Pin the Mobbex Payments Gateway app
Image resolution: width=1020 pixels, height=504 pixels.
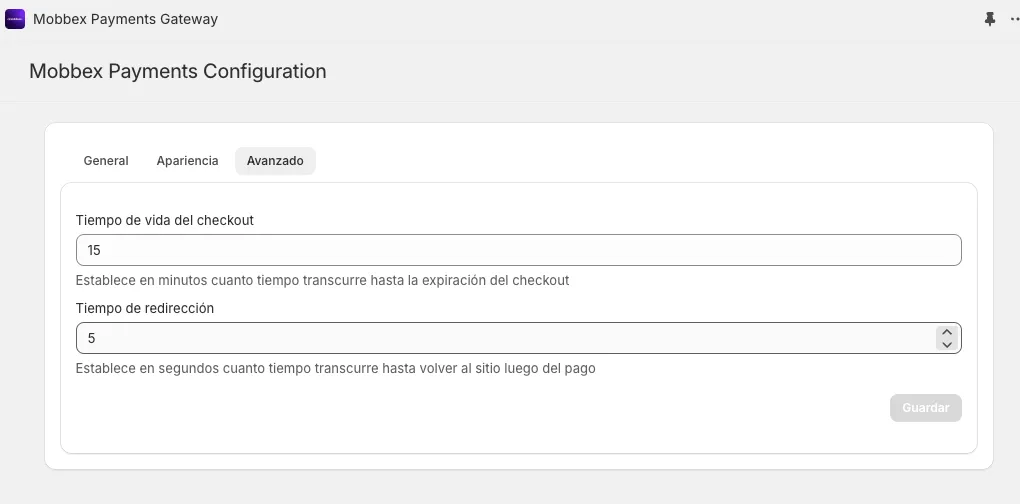pyautogui.click(x=989, y=20)
